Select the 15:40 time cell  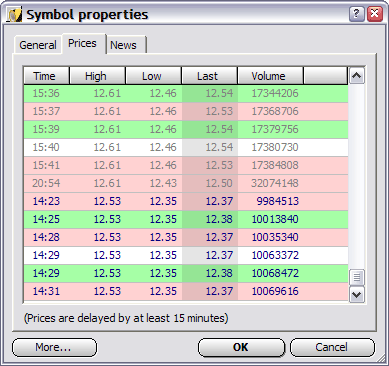pyautogui.click(x=46, y=147)
